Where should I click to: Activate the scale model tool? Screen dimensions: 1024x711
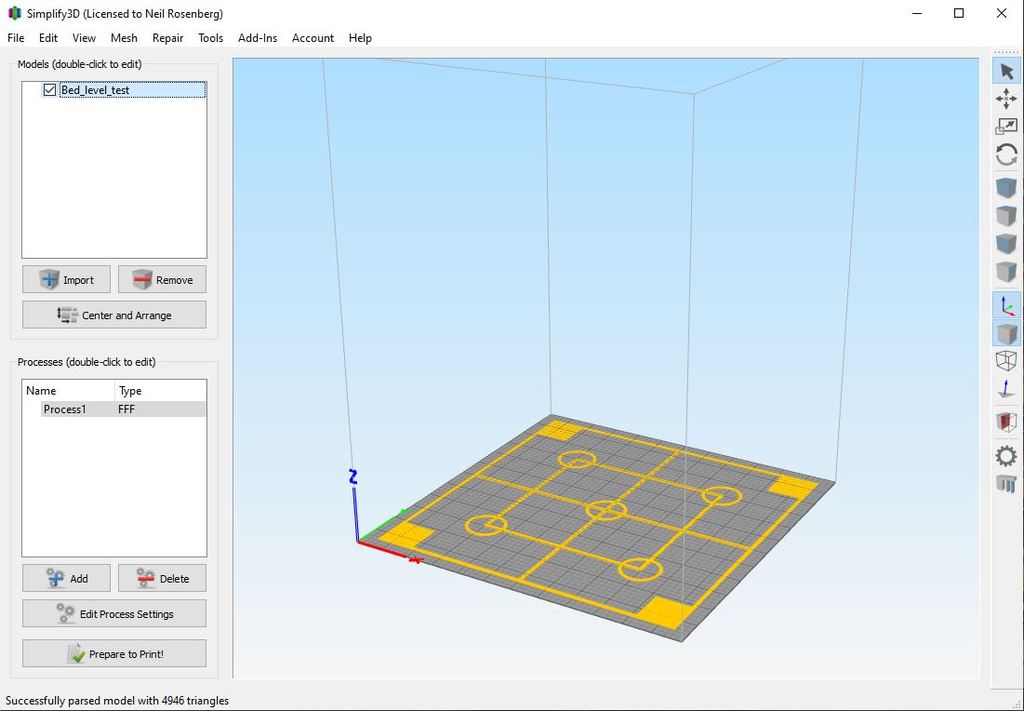(x=1006, y=126)
